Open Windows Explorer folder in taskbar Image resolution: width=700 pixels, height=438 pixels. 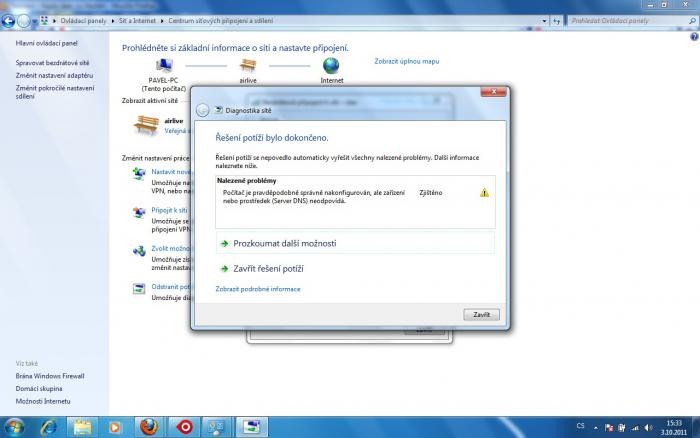tap(81, 427)
